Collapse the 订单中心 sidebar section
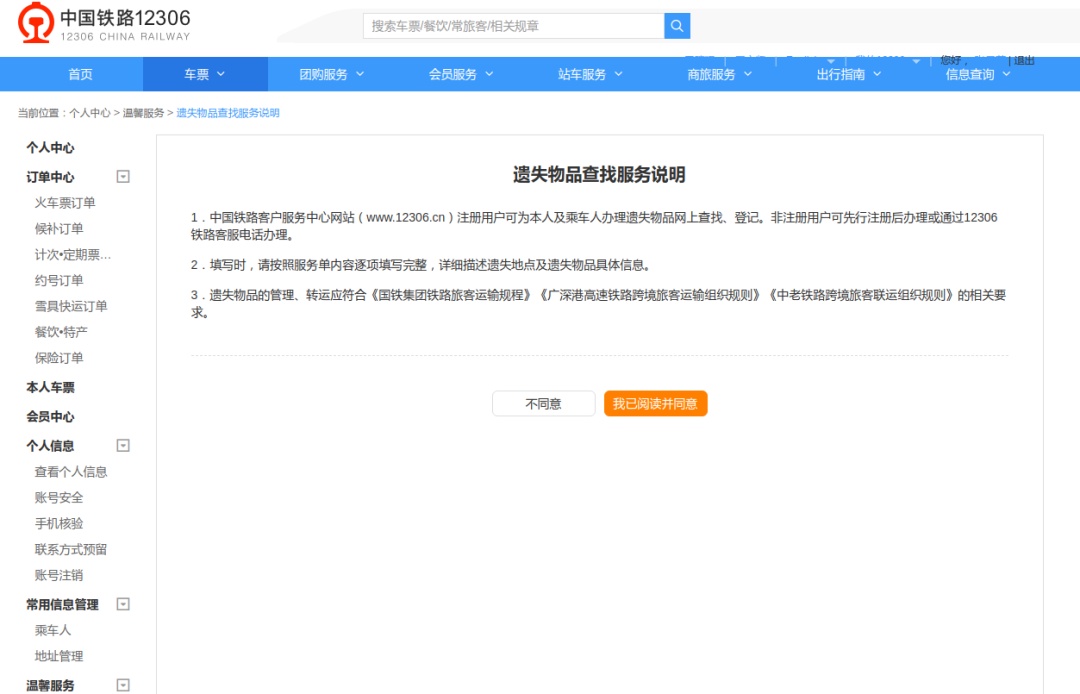 [123, 177]
